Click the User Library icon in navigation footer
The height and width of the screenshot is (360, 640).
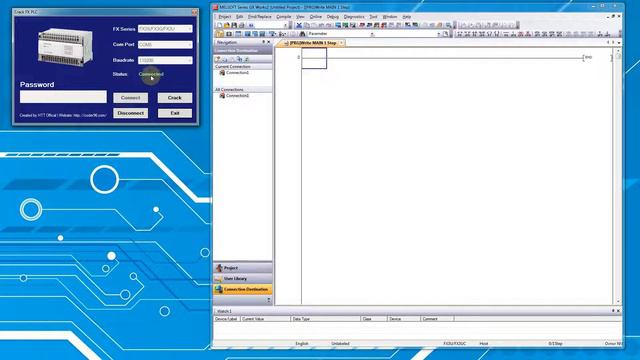coord(218,278)
